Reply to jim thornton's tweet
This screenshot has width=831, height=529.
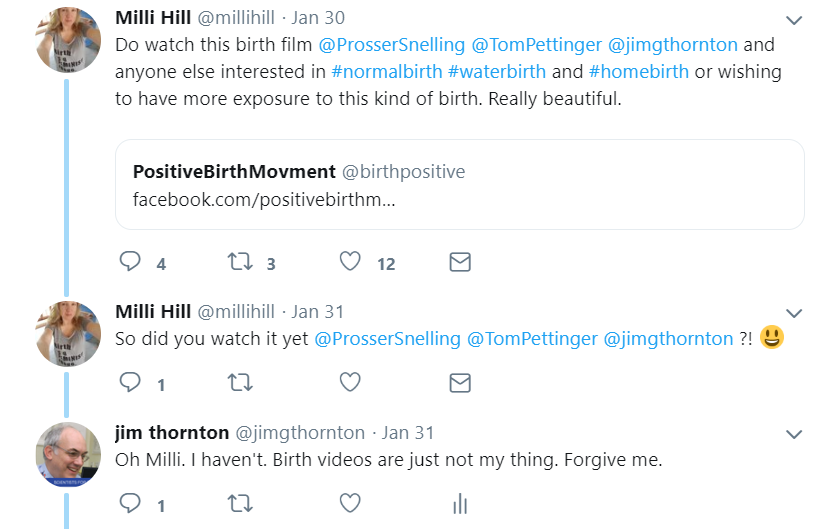tap(130, 502)
